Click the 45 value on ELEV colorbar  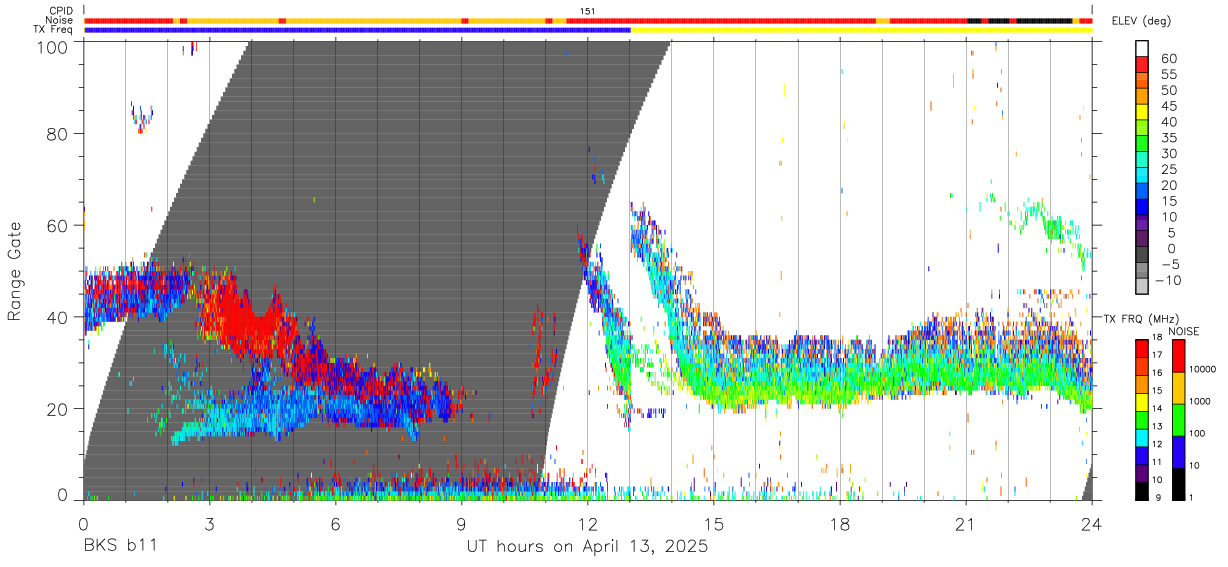[x=1167, y=106]
